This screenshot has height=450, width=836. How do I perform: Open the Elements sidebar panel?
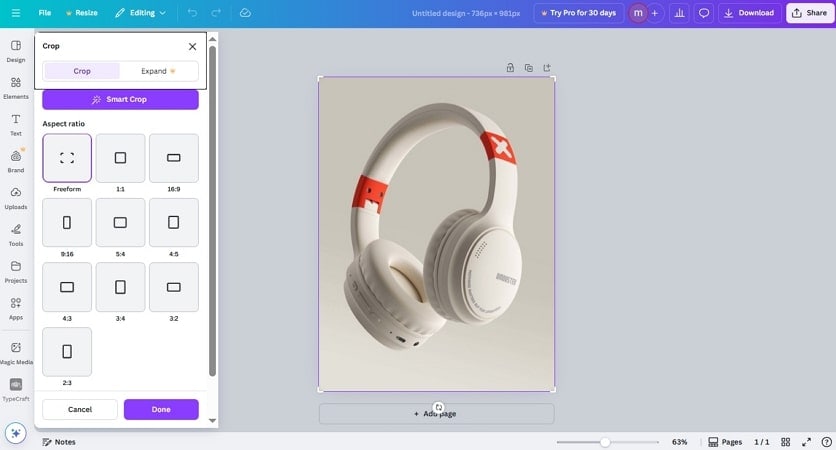click(x=16, y=88)
